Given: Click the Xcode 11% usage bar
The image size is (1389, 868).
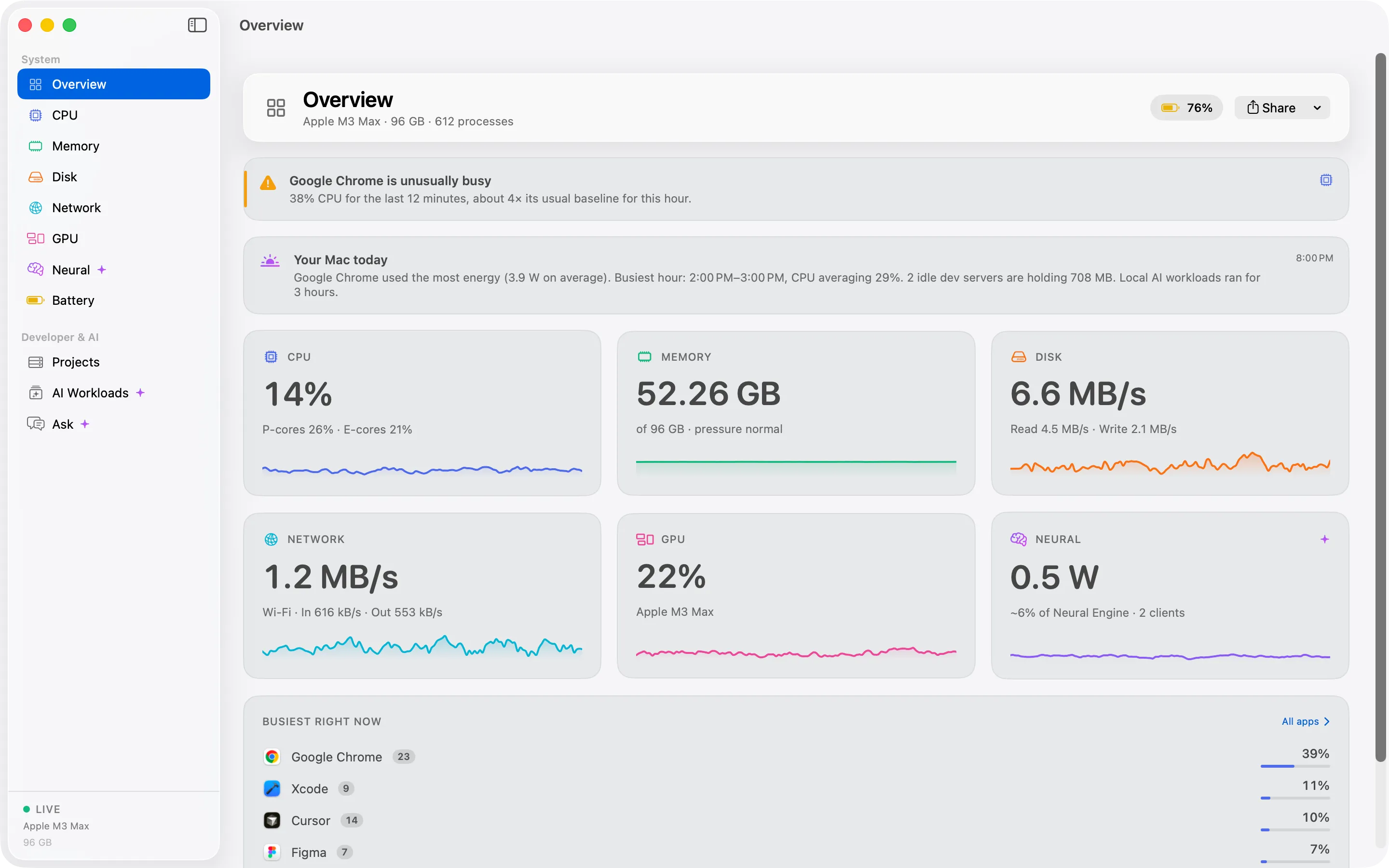Looking at the screenshot, I should pos(1295,798).
